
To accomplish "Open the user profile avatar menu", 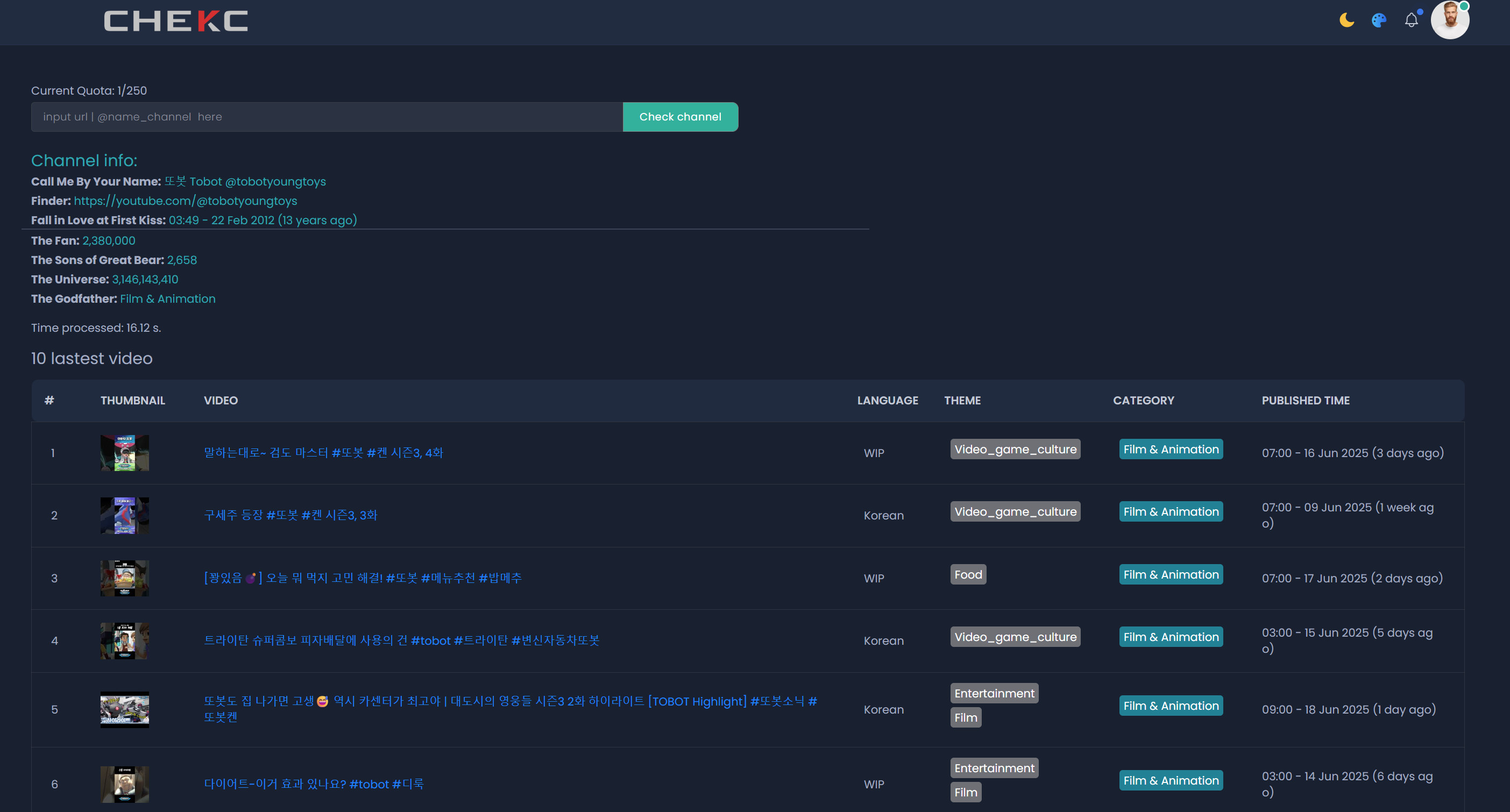I will click(x=1450, y=19).
